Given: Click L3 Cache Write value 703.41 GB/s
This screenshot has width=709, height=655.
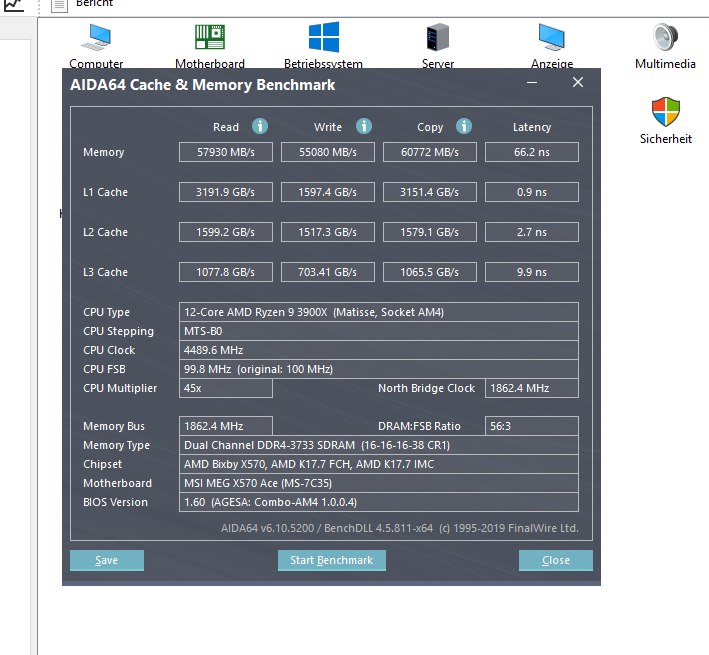Looking at the screenshot, I should pyautogui.click(x=328, y=272).
